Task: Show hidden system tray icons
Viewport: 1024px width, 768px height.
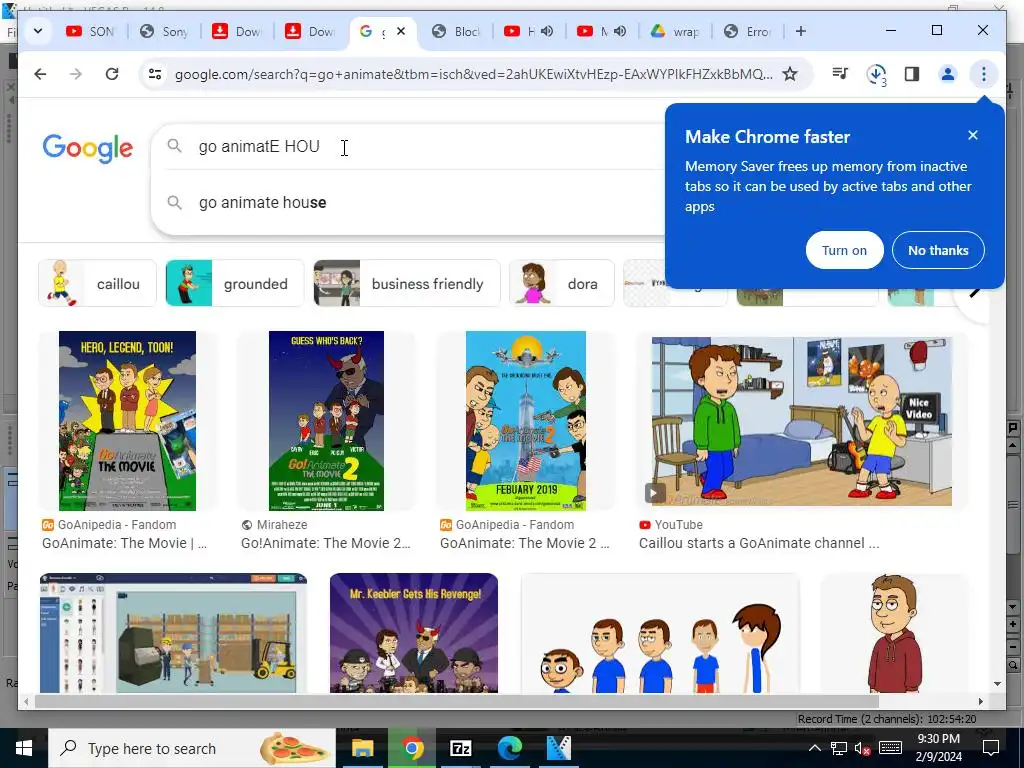Action: point(815,748)
